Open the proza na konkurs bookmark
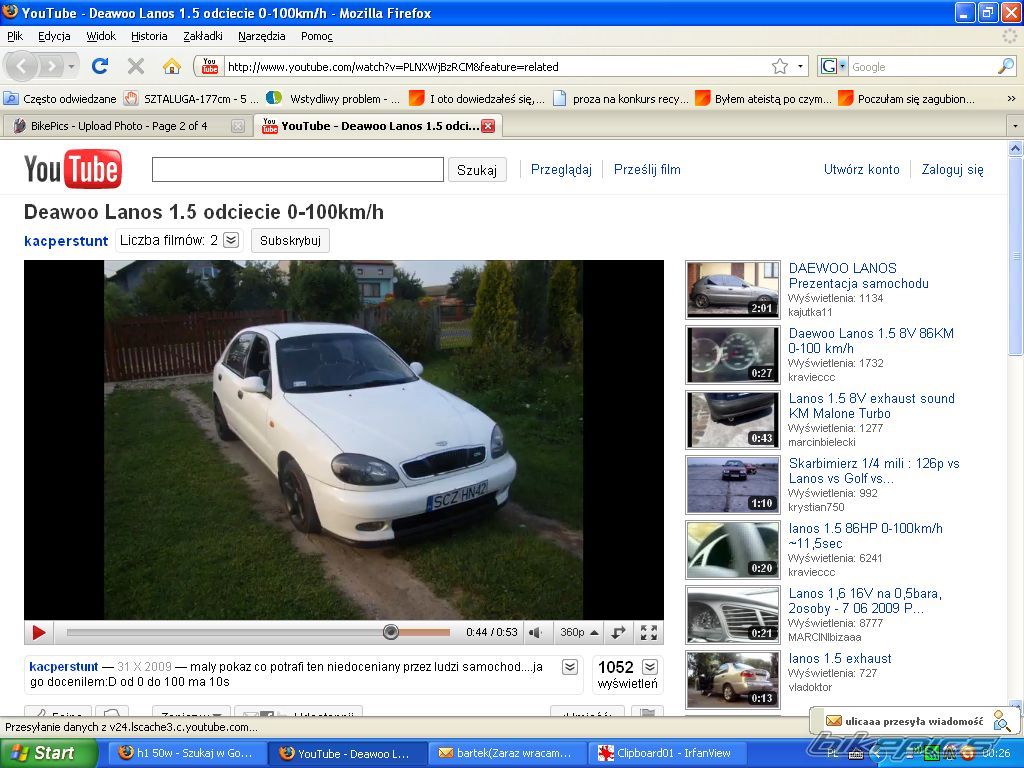The width and height of the screenshot is (1024, 768). 620,99
